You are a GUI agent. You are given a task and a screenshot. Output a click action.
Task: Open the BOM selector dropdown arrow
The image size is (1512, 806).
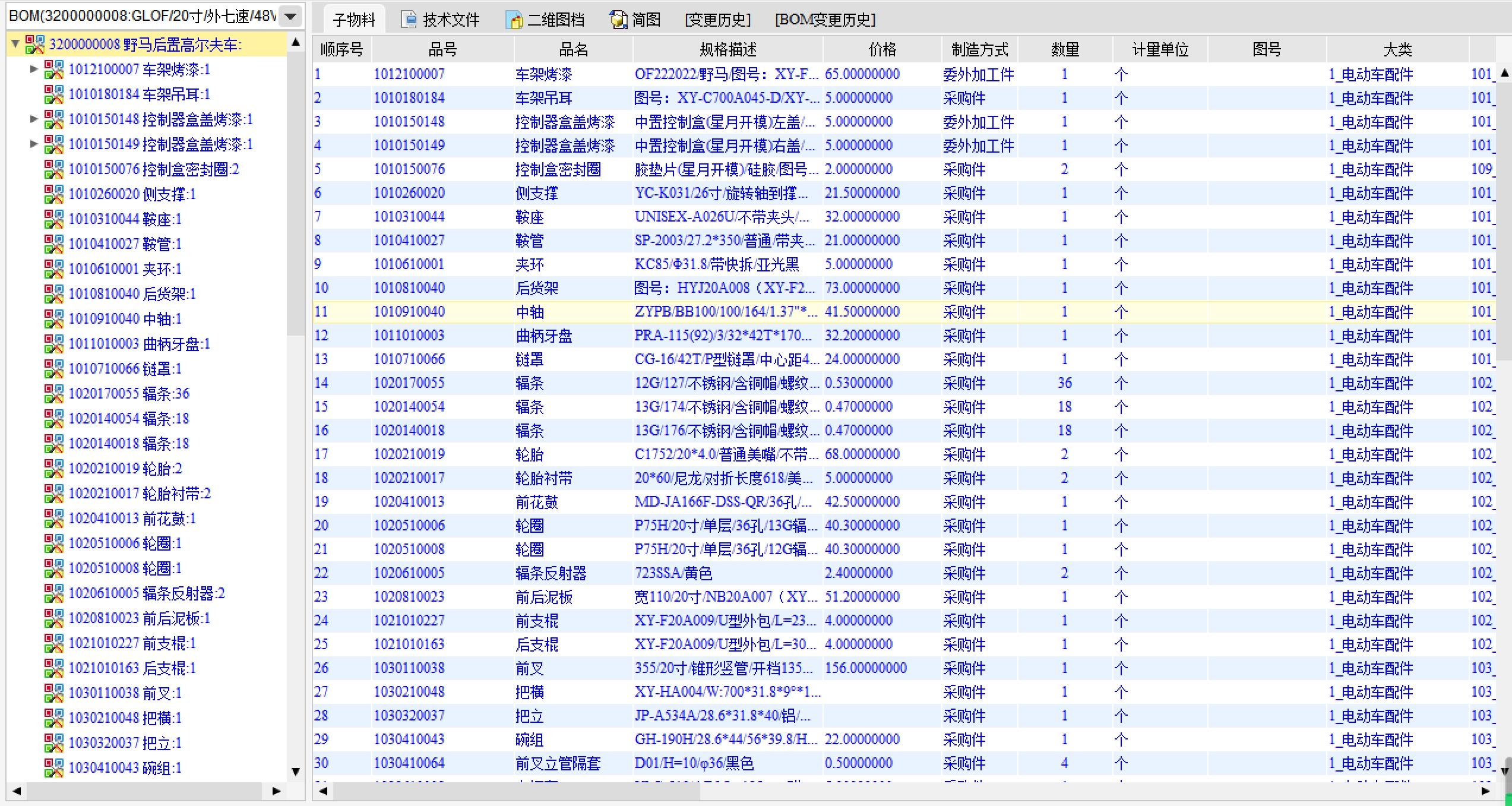[x=291, y=16]
